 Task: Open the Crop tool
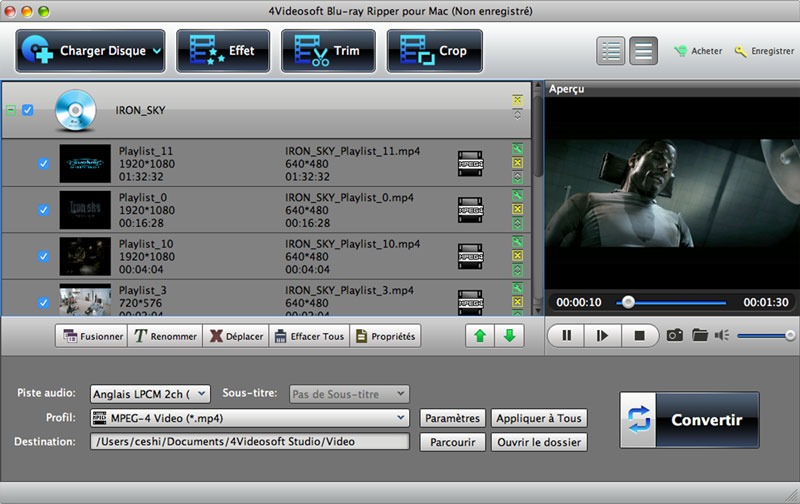tap(433, 51)
